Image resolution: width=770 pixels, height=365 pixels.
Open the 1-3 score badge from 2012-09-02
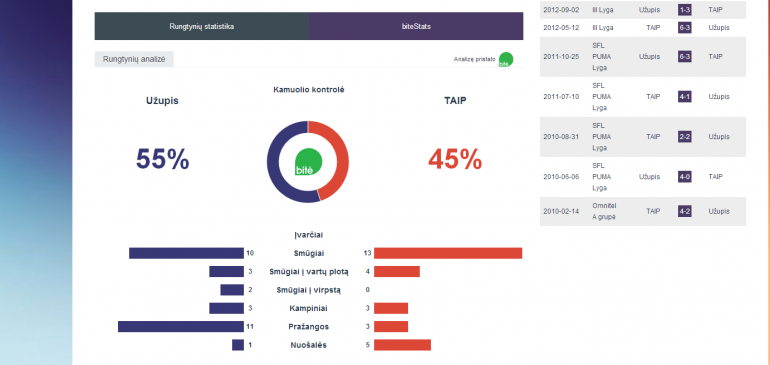[685, 9]
